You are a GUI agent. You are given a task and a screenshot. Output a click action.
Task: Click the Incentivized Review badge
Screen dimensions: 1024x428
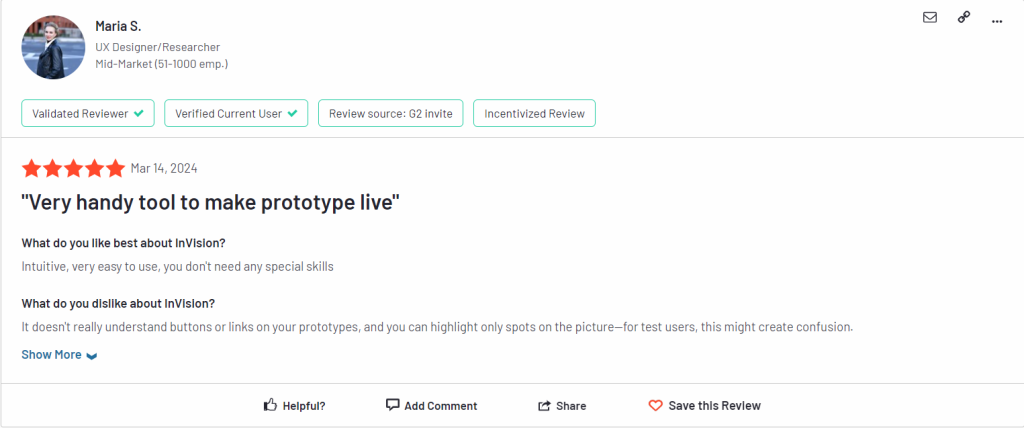[534, 113]
